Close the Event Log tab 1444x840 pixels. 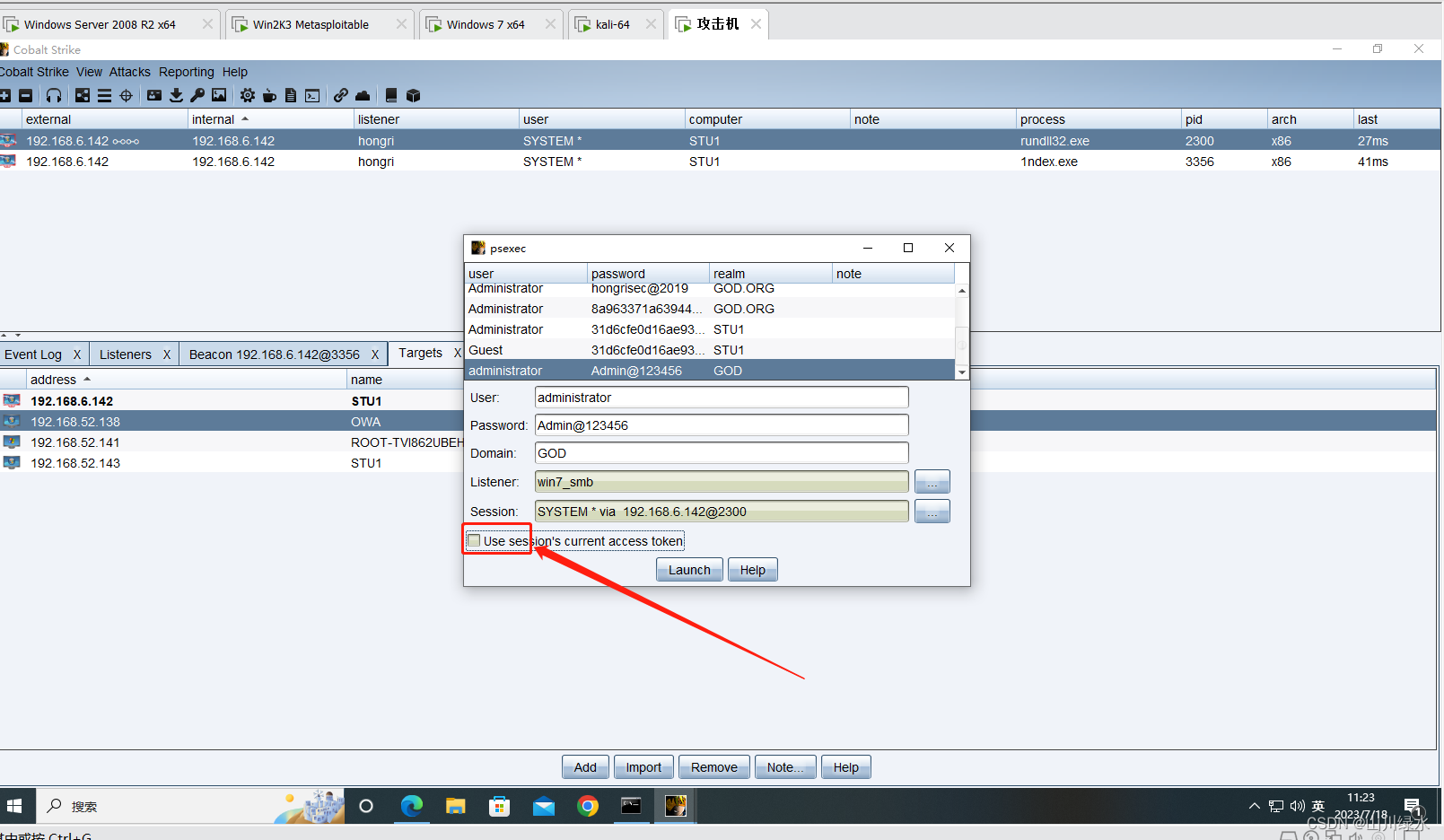pyautogui.click(x=77, y=354)
